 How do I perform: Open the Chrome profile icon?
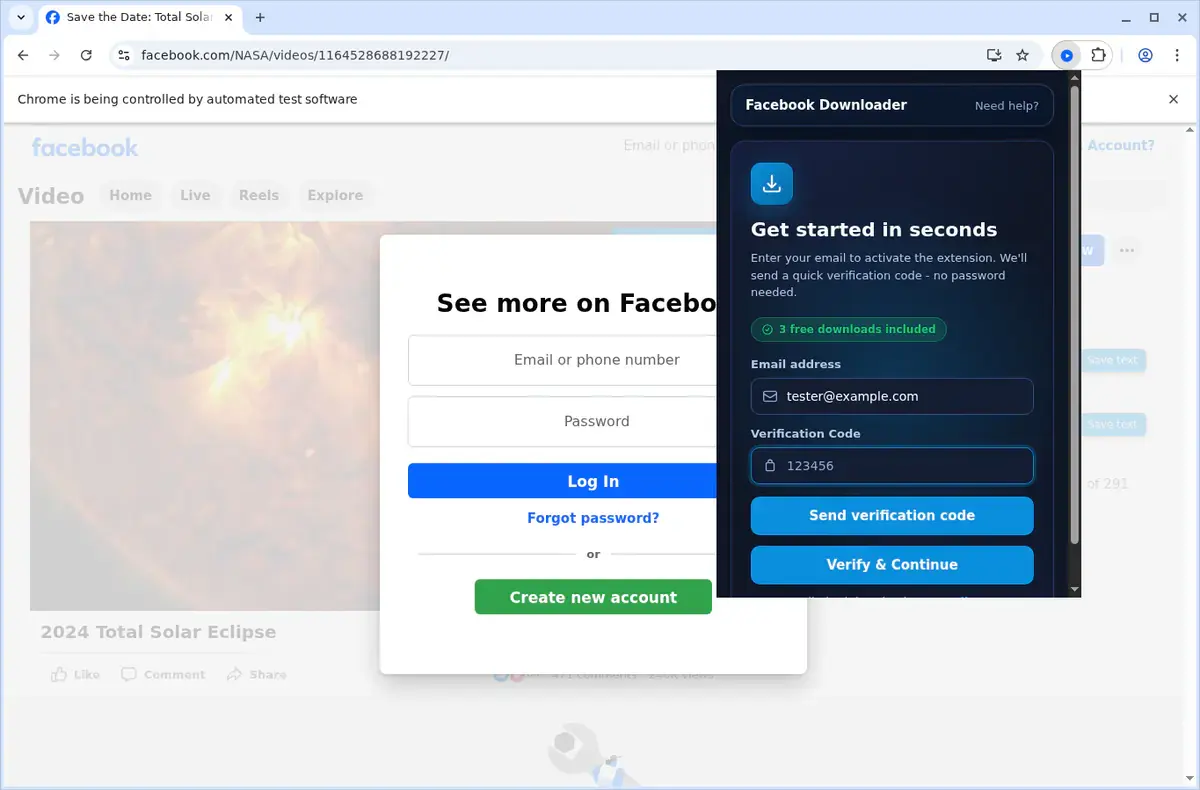(x=1145, y=56)
